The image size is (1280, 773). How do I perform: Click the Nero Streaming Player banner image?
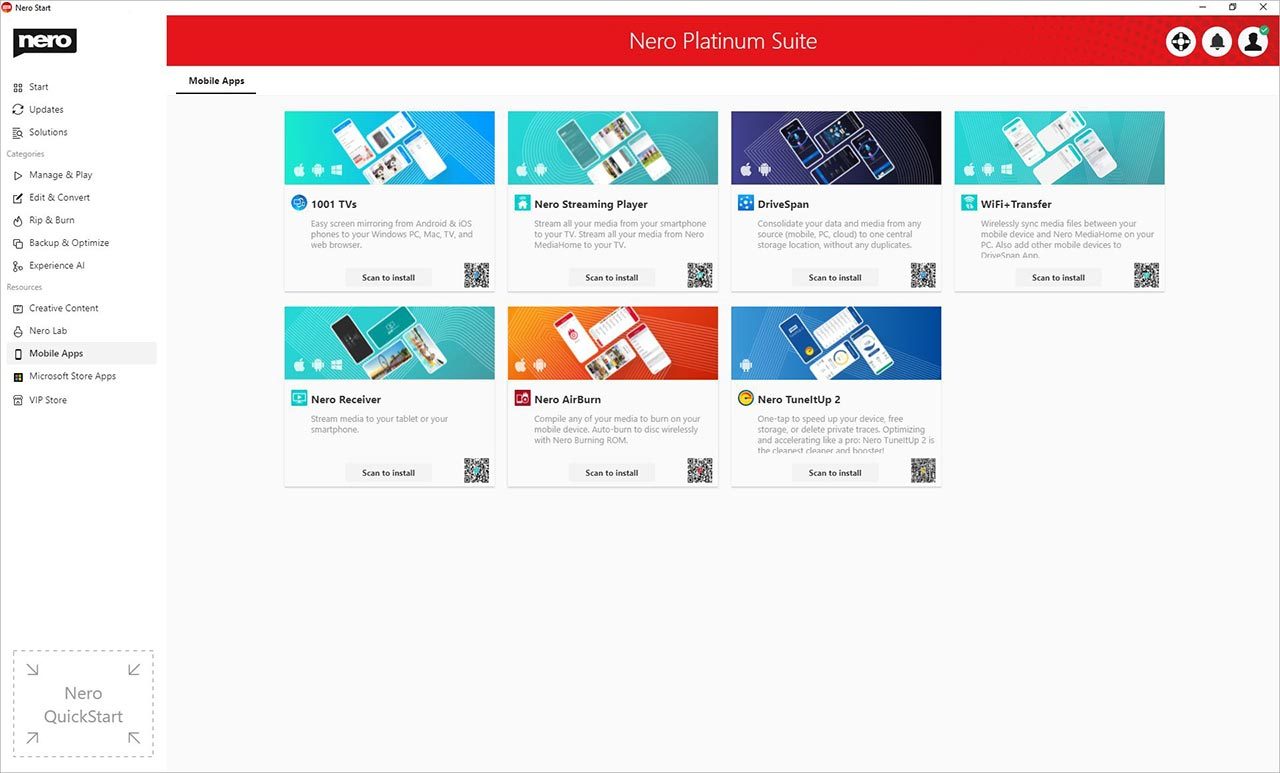pyautogui.click(x=612, y=148)
